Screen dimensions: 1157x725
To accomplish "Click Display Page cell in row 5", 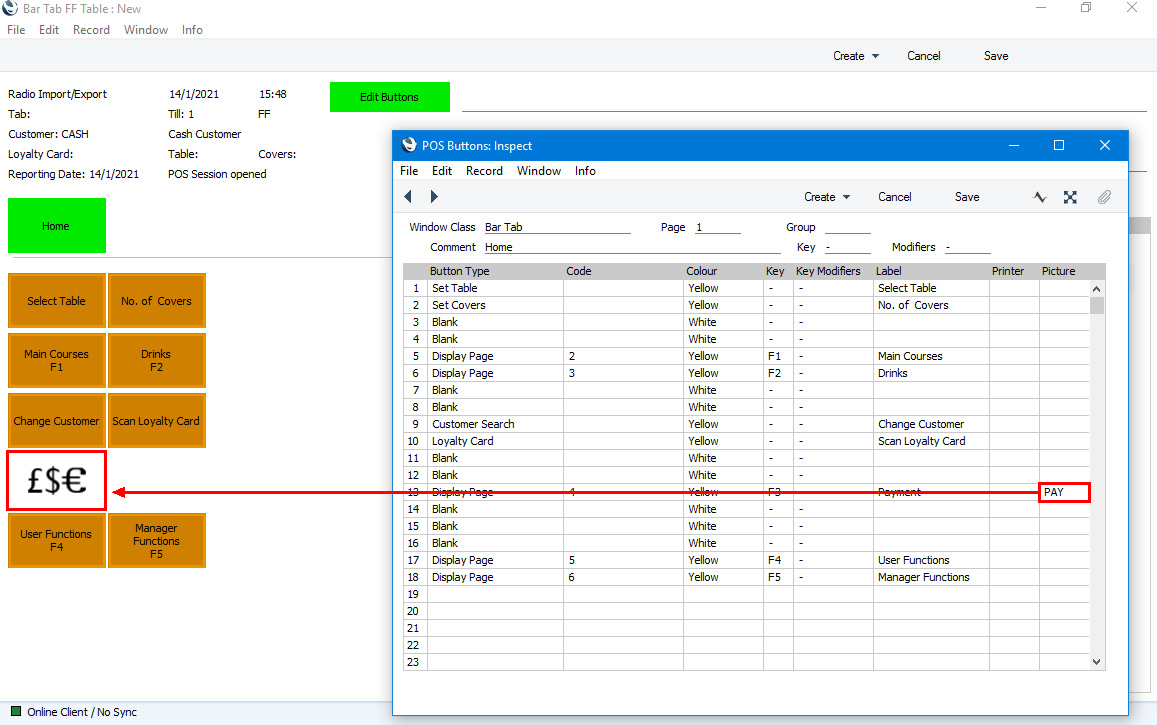I will (495, 355).
